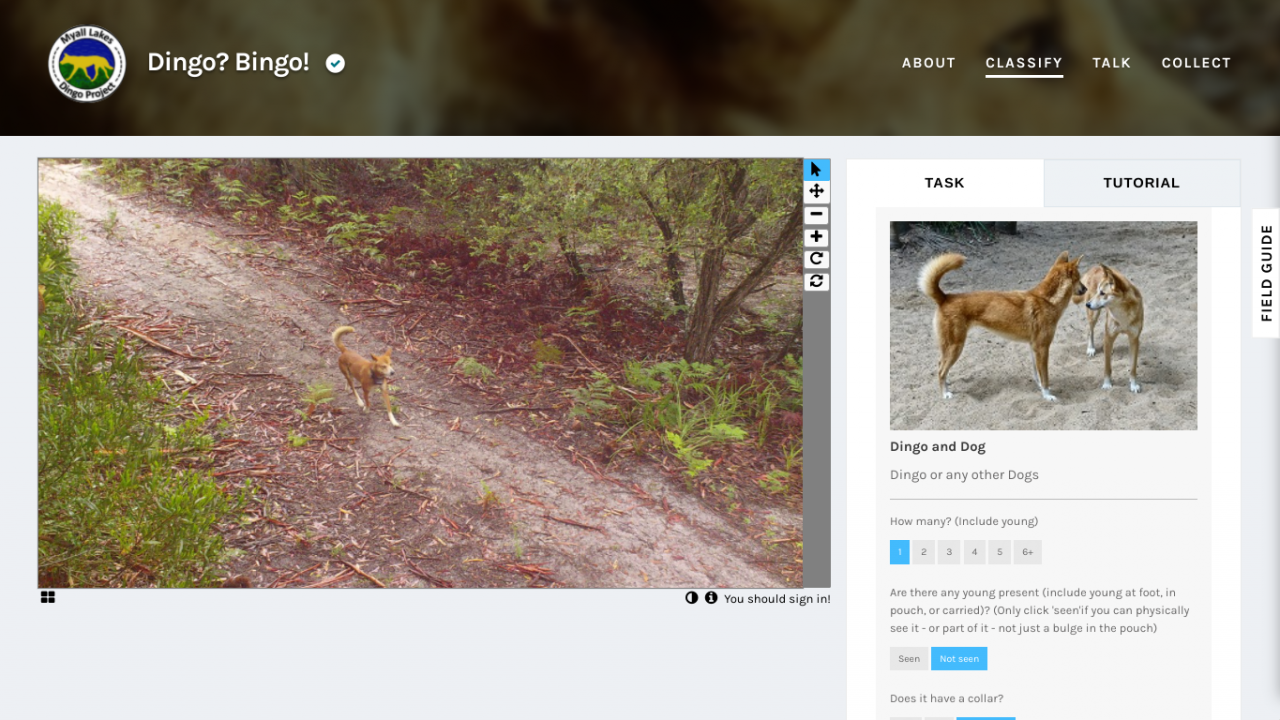Mark young as Not seen
Image resolution: width=1280 pixels, height=720 pixels.
coord(959,659)
